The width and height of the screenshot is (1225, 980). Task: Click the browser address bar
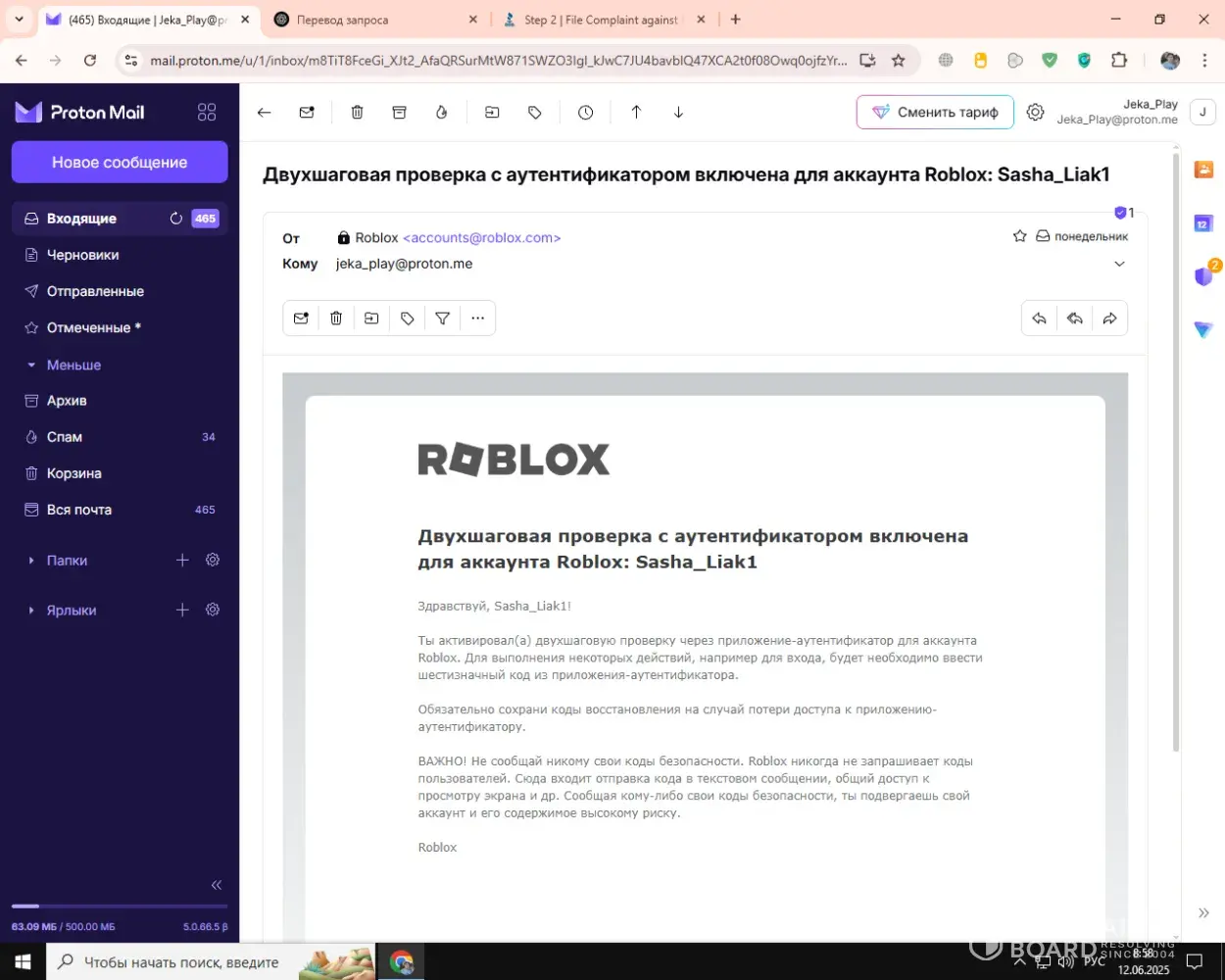(498, 61)
